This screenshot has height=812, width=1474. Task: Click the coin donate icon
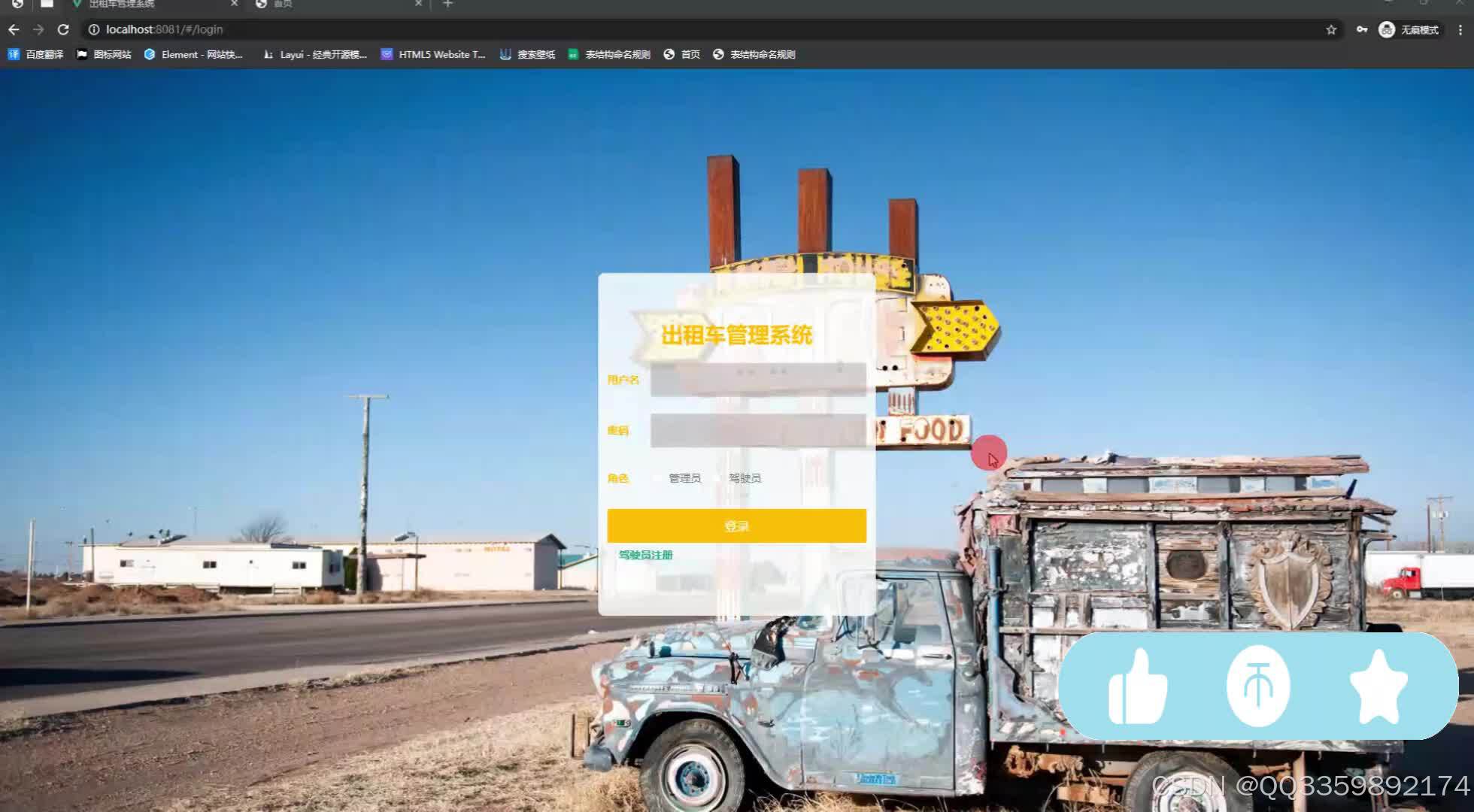(1258, 686)
